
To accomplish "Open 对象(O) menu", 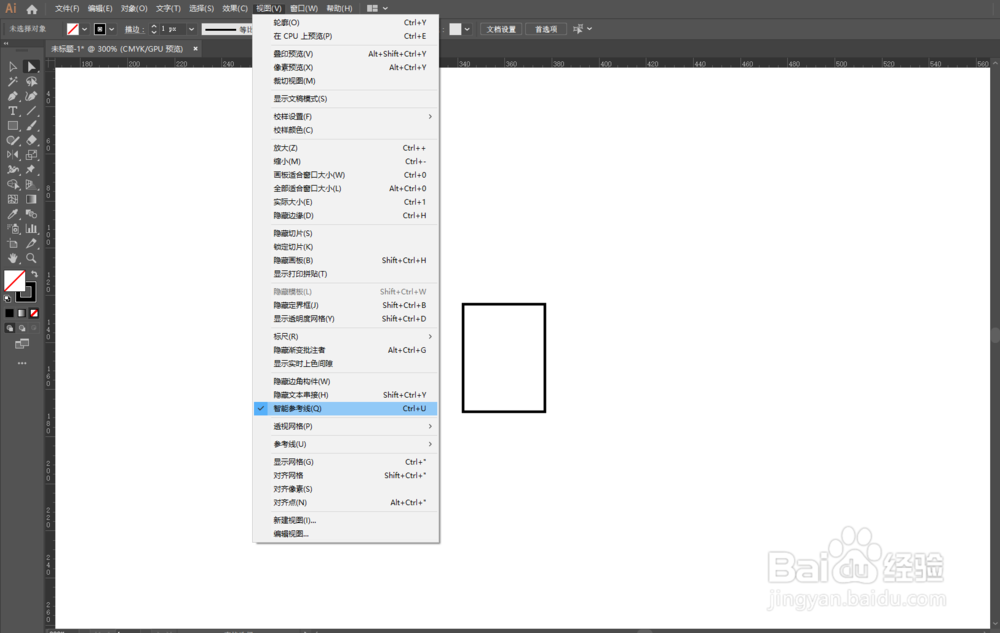I will 134,8.
